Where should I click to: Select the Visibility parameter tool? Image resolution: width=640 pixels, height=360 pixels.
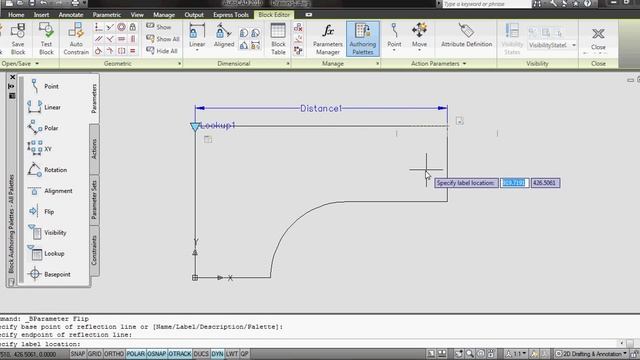click(47, 232)
